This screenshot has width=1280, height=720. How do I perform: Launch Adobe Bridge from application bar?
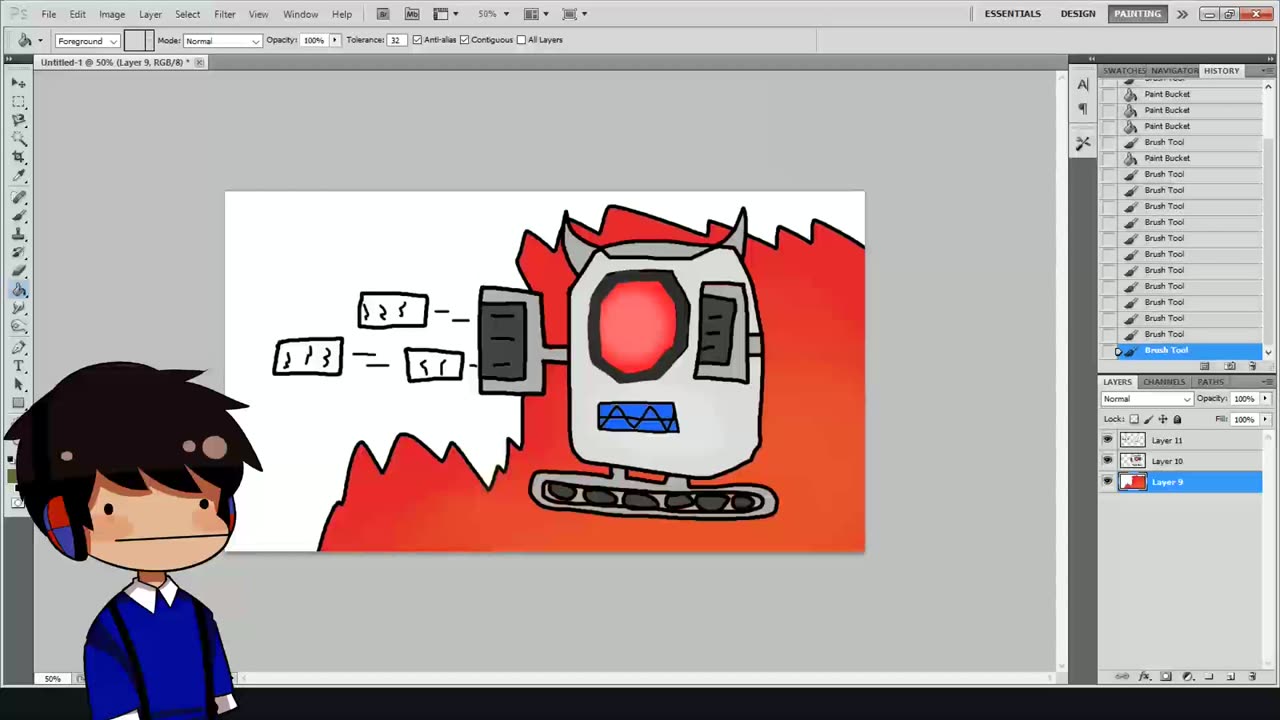(x=383, y=14)
